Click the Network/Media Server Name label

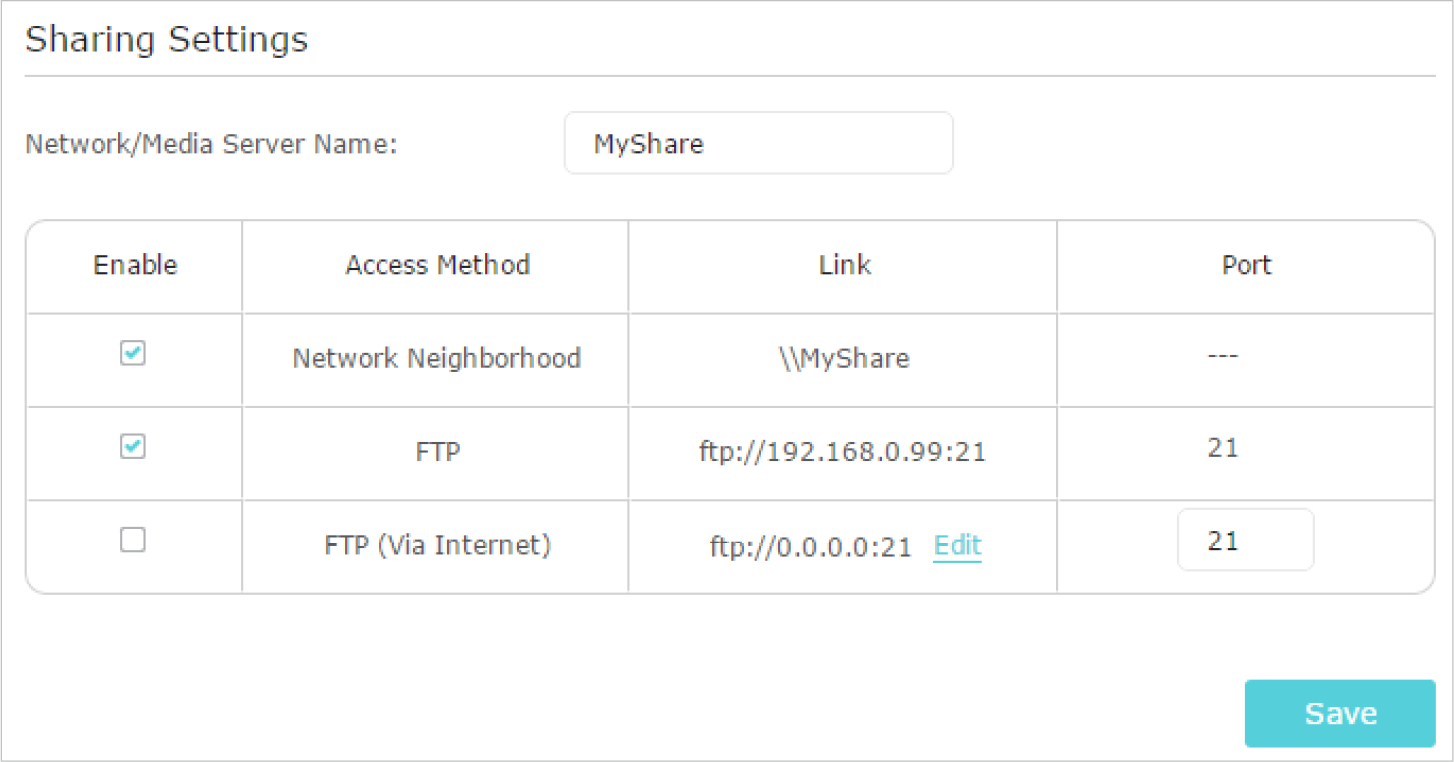pyautogui.click(x=211, y=144)
